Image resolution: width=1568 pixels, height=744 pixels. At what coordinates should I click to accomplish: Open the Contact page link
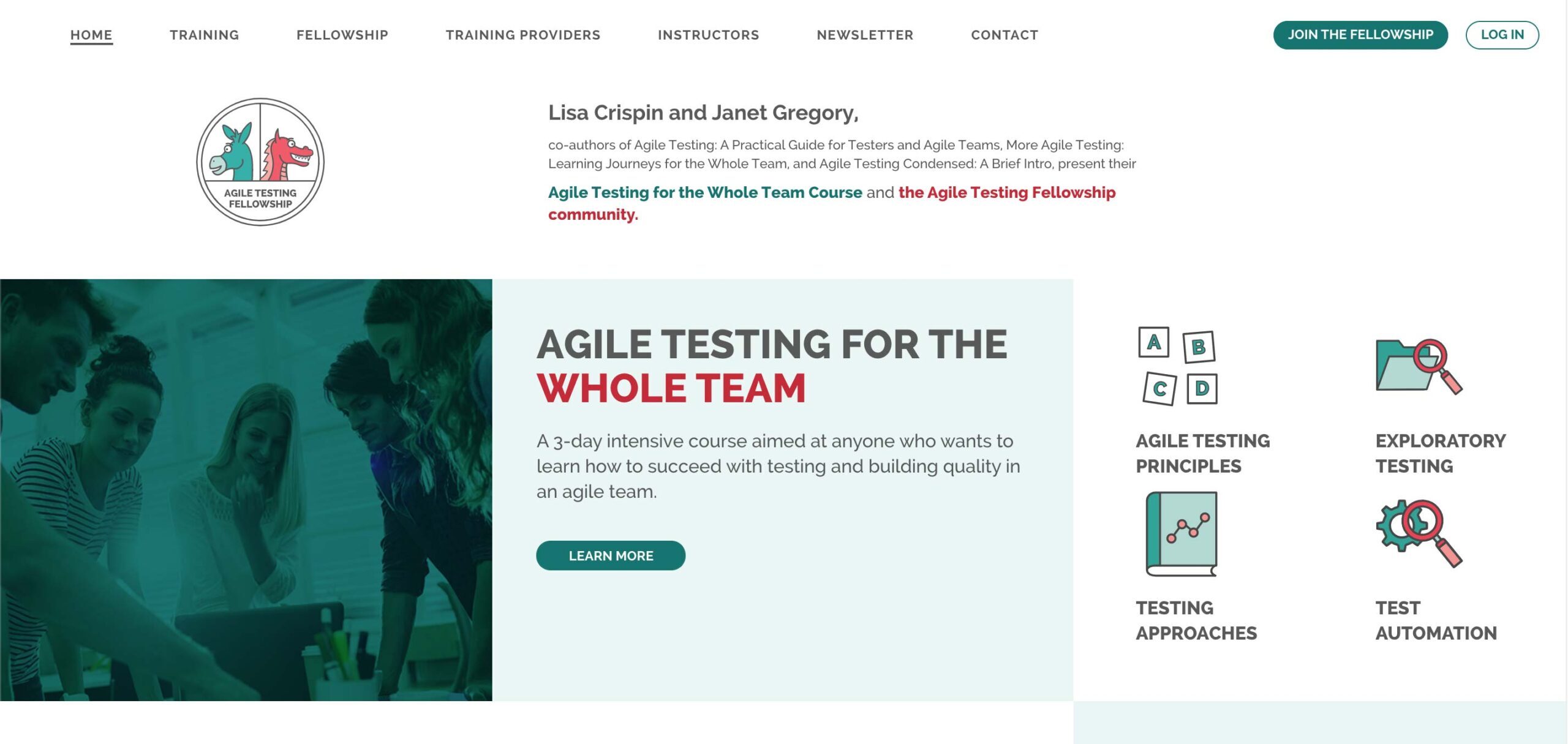pos(1005,35)
